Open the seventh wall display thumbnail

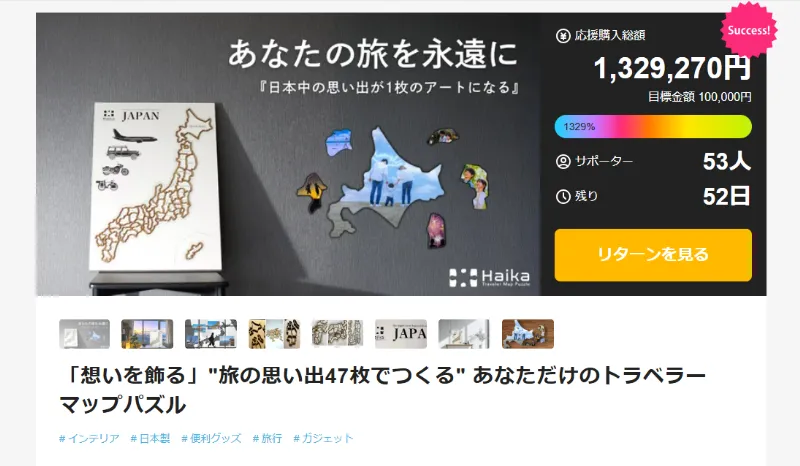pos(464,334)
